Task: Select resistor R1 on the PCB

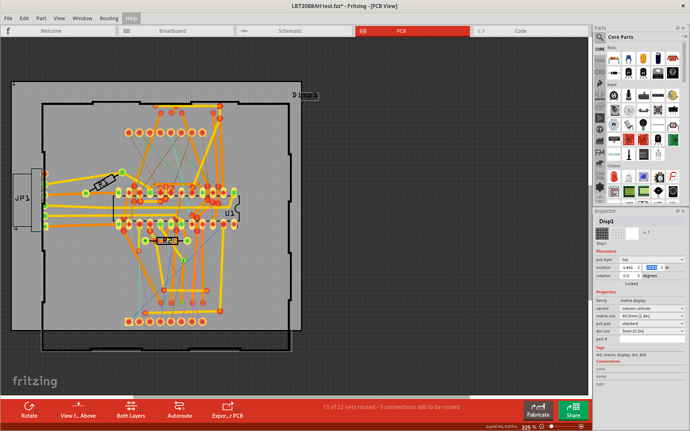Action: [104, 183]
